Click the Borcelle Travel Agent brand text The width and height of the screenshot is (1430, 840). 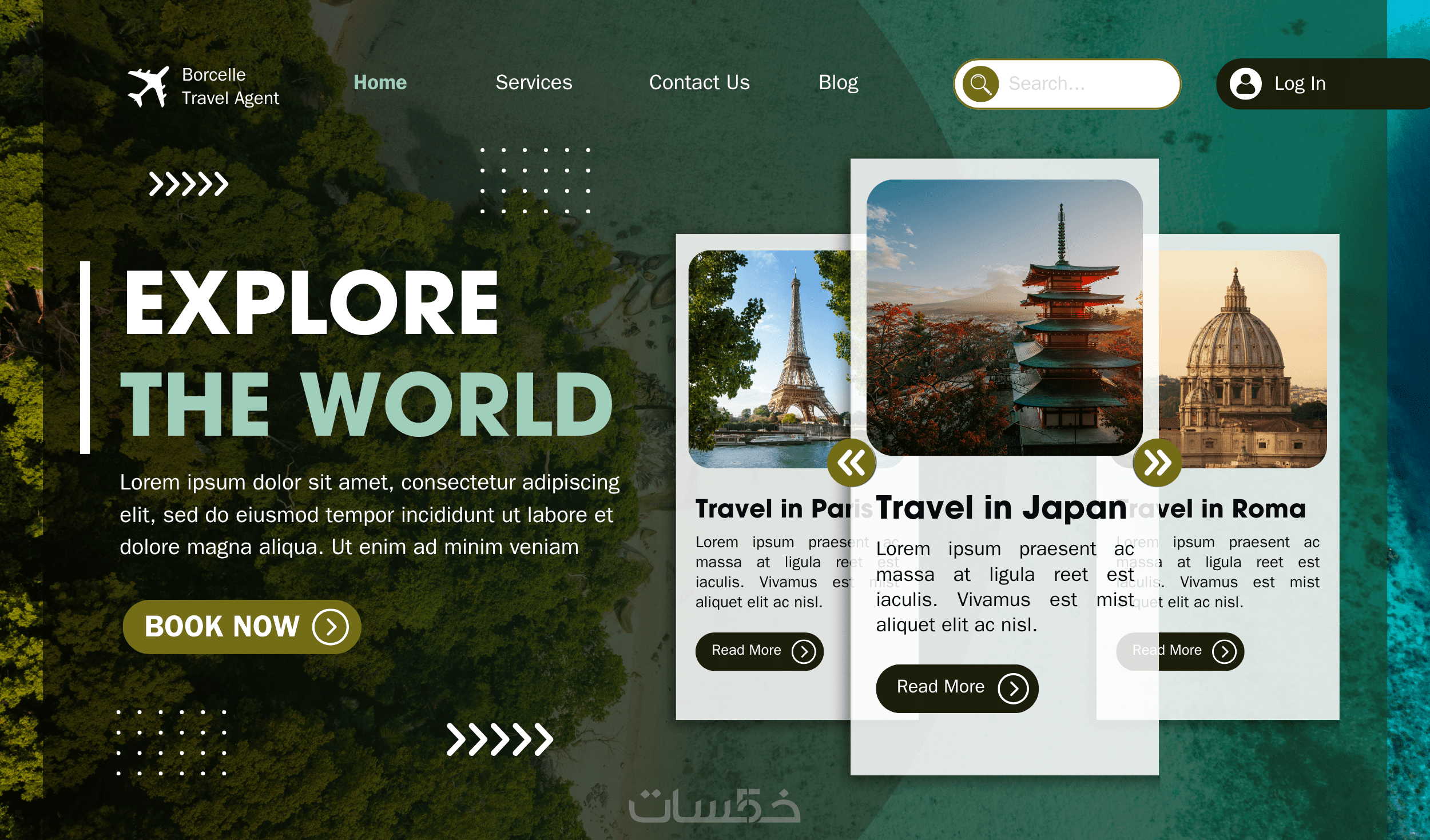coord(230,86)
